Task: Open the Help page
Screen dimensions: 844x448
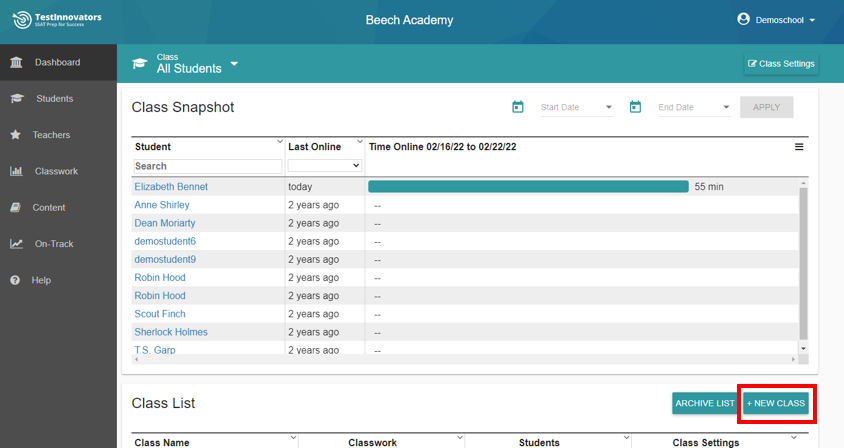Action: [58, 280]
